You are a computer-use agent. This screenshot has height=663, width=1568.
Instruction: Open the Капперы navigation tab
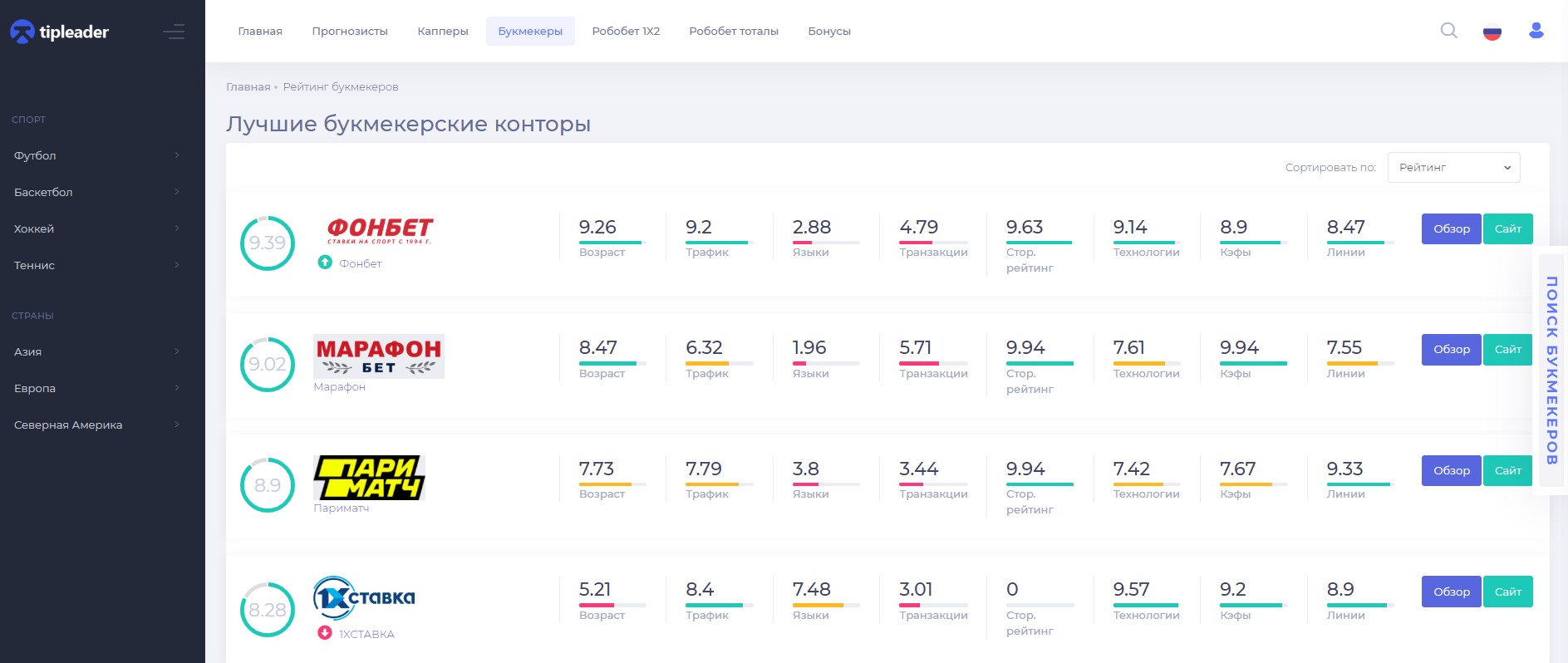443,31
